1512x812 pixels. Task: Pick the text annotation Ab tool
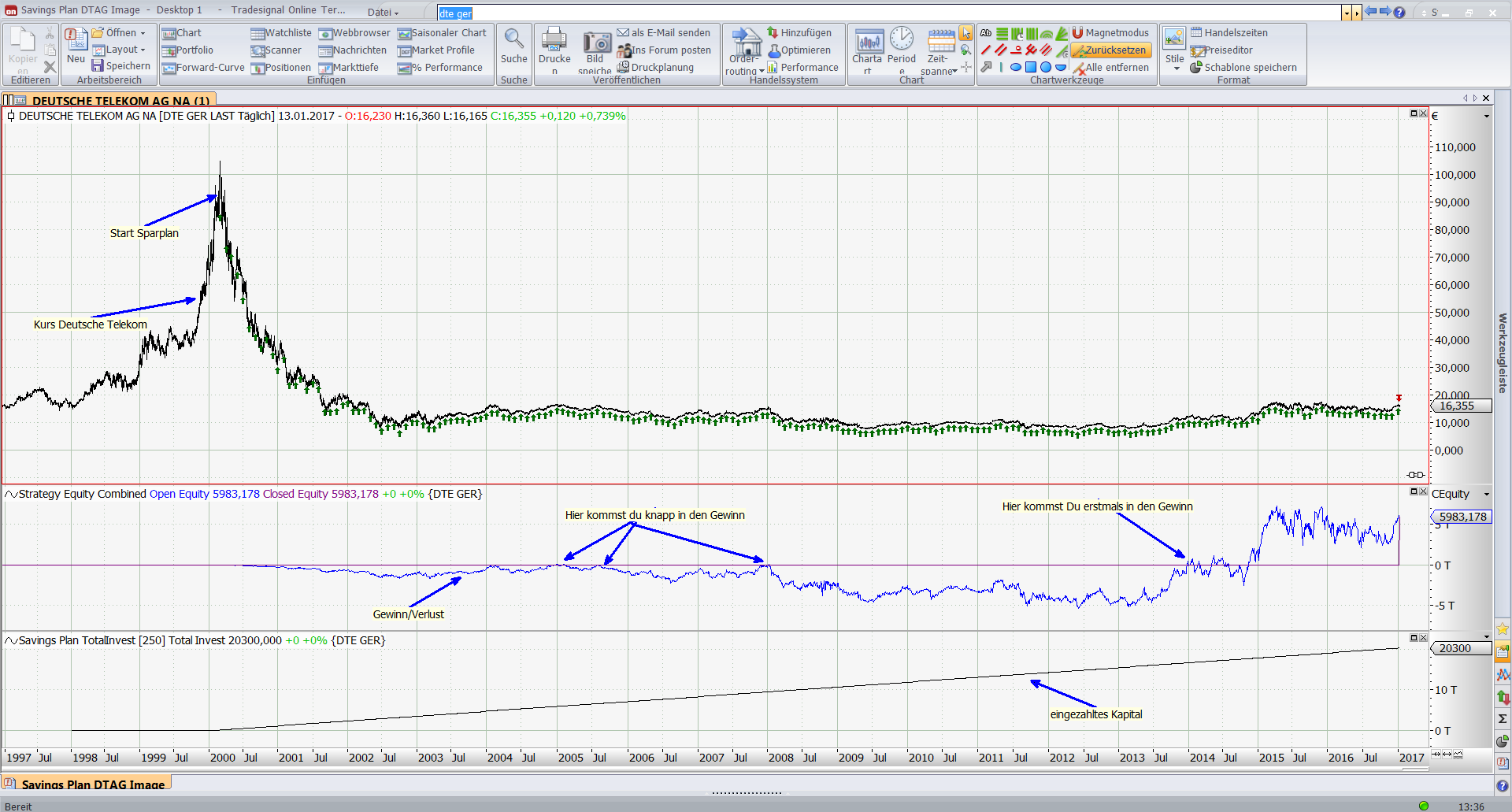click(986, 33)
